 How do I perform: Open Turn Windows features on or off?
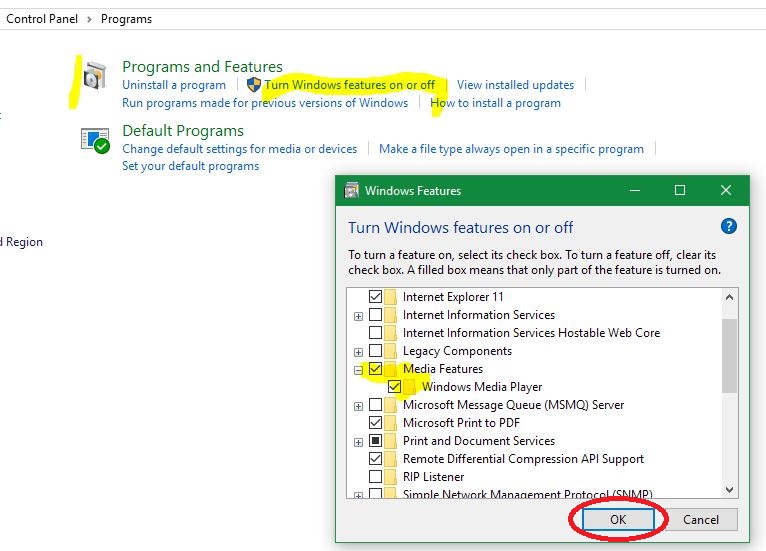[x=349, y=85]
